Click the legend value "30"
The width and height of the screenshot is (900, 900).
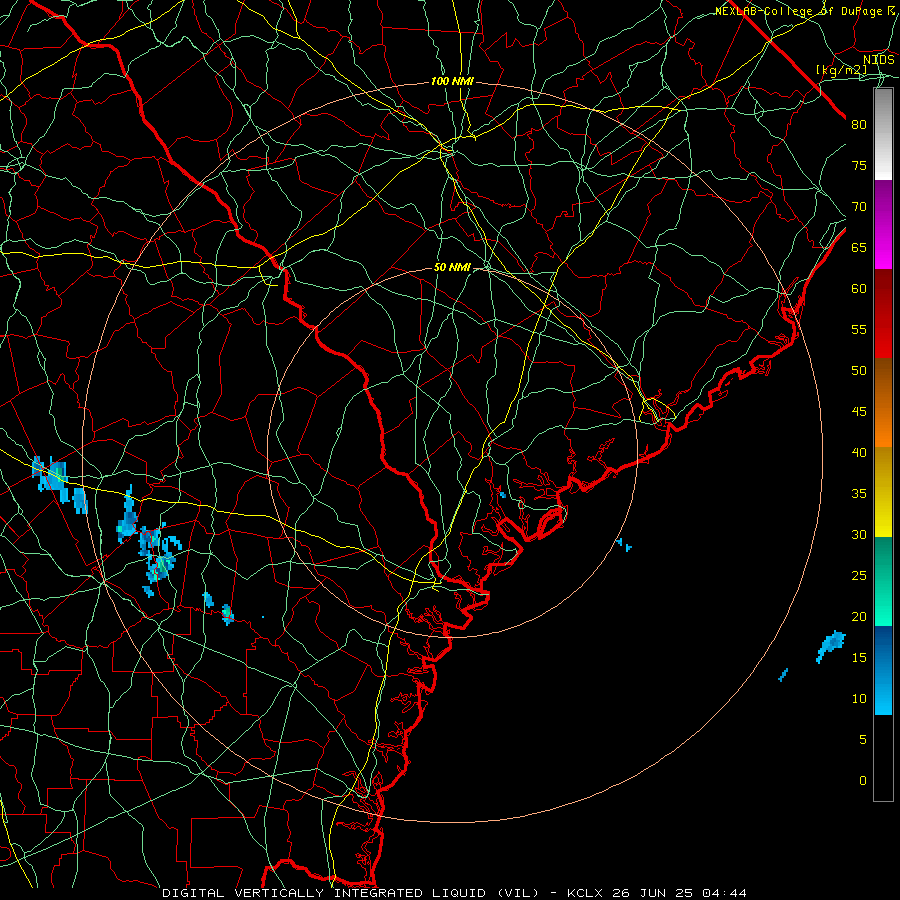pyautogui.click(x=859, y=535)
